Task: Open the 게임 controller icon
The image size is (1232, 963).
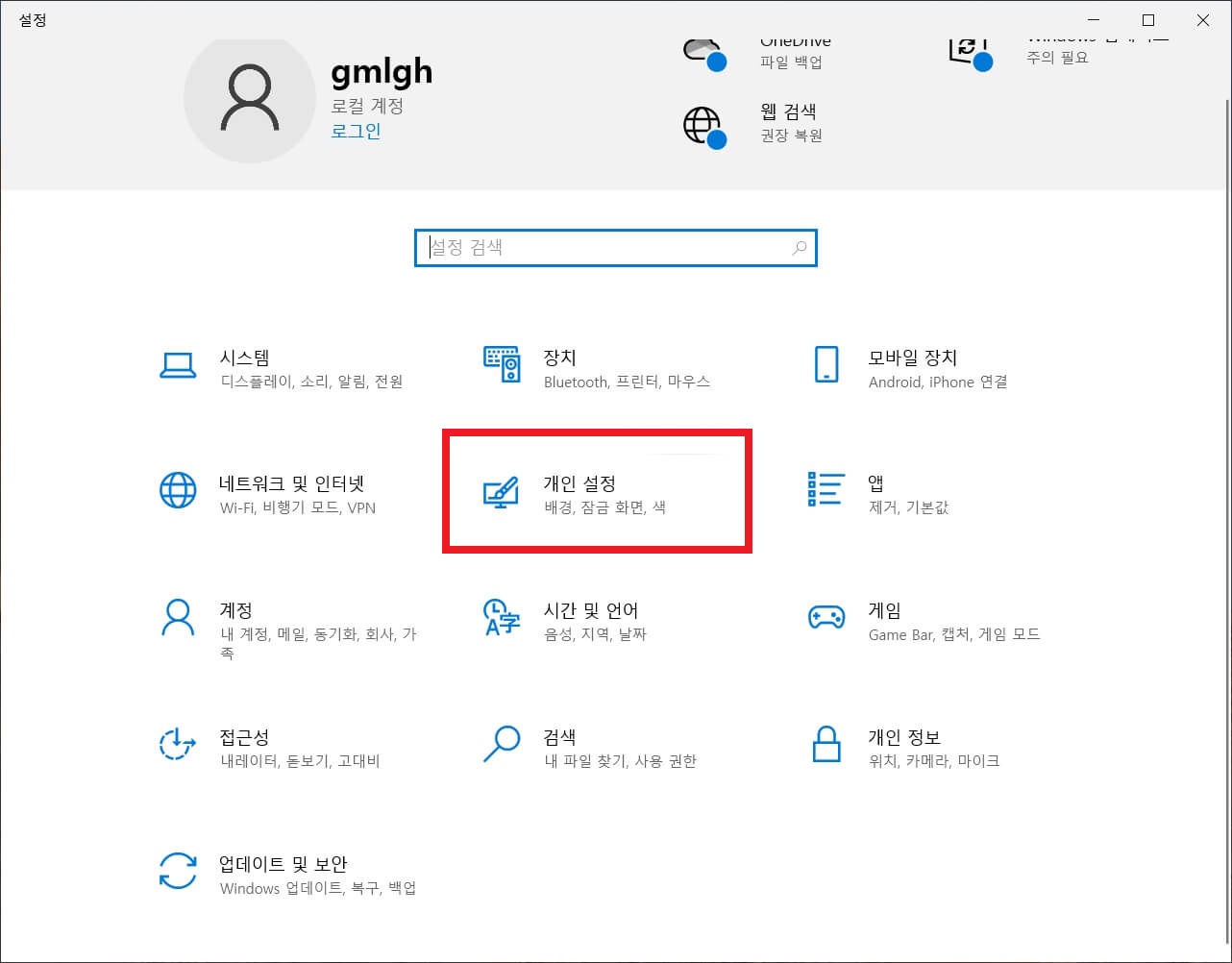Action: point(826,617)
